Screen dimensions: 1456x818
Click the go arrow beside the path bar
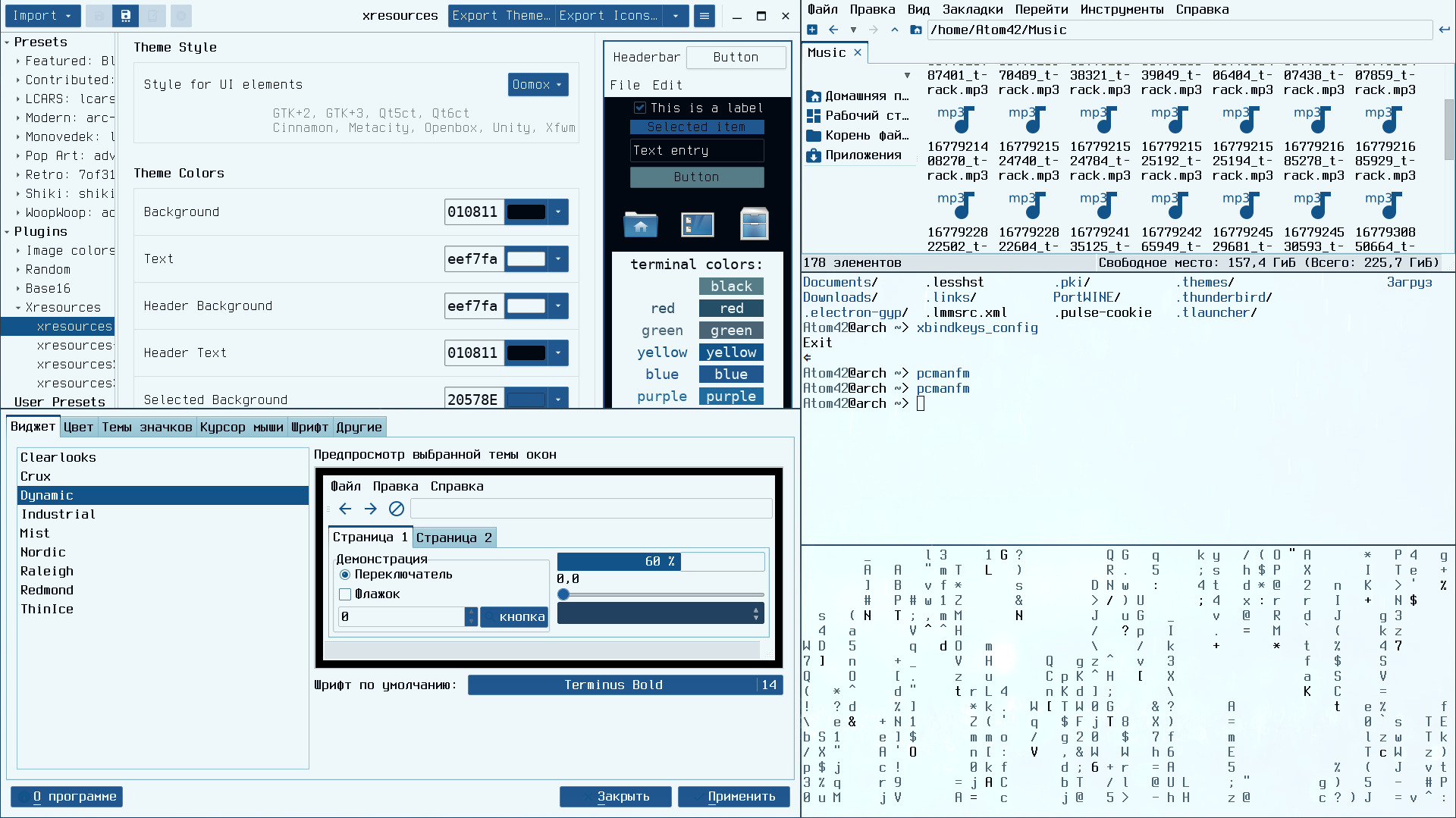click(1445, 30)
